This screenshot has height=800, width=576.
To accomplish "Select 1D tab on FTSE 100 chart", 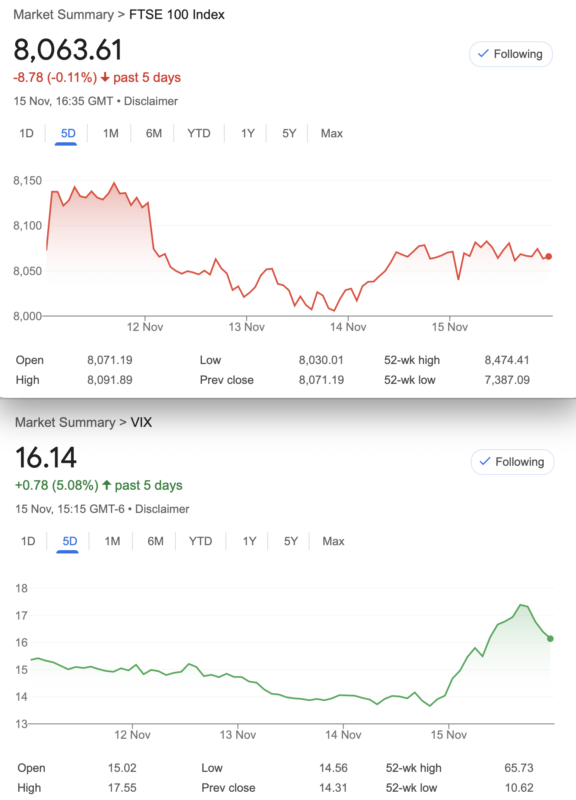I will (27, 134).
